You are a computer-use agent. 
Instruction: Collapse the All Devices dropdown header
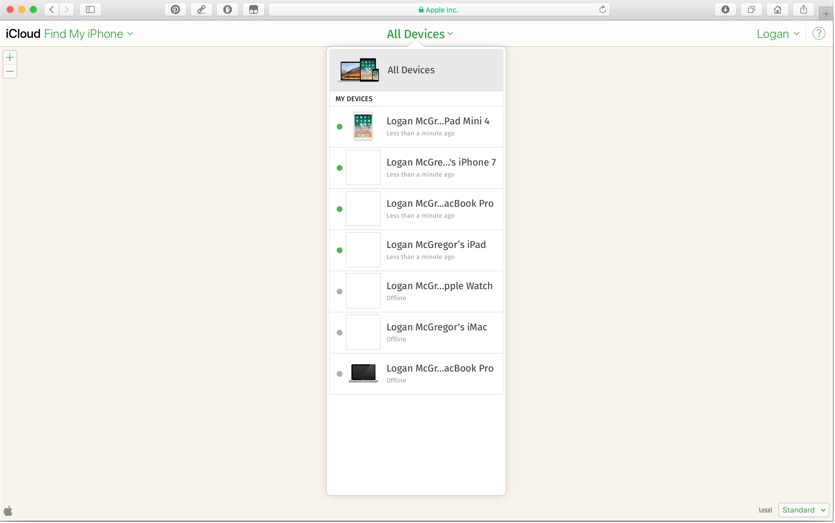(x=420, y=34)
